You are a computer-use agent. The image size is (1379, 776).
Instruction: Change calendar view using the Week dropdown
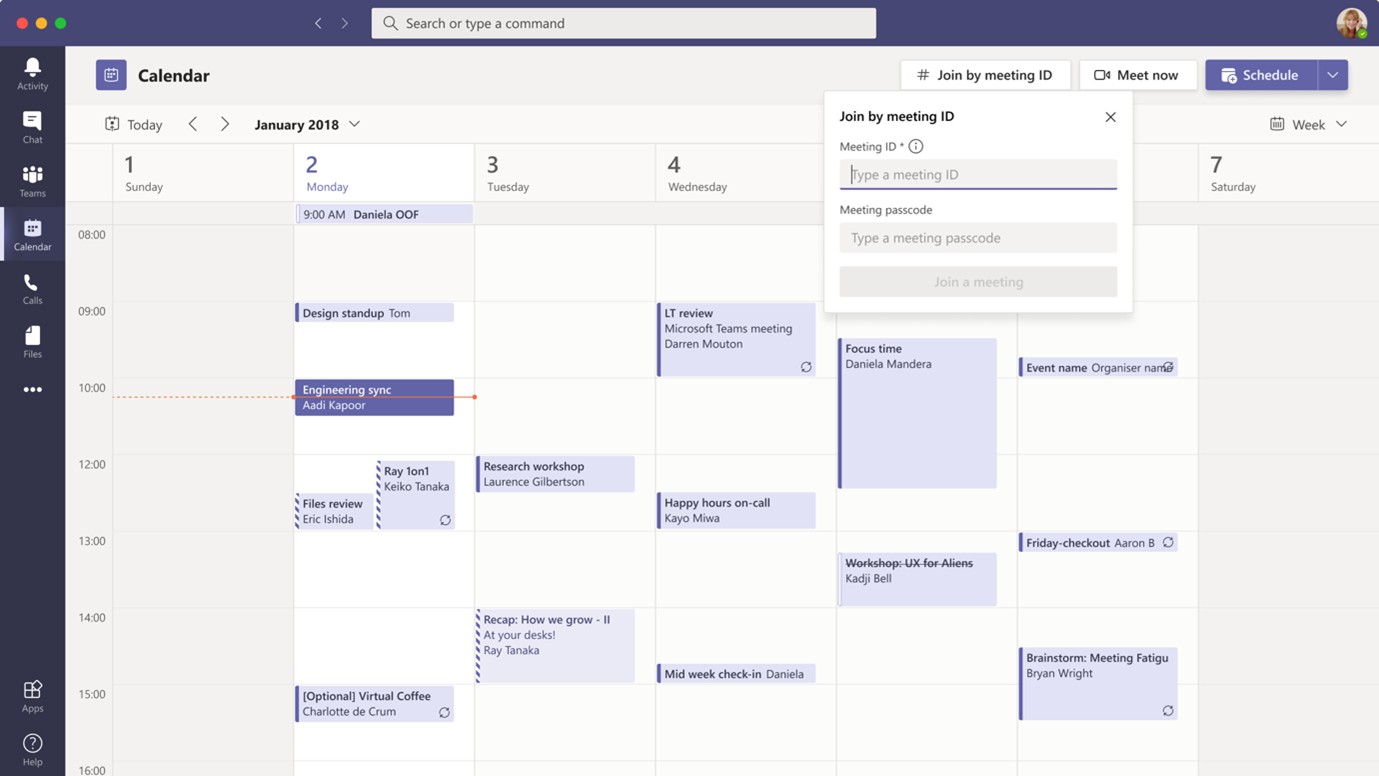coord(1308,123)
